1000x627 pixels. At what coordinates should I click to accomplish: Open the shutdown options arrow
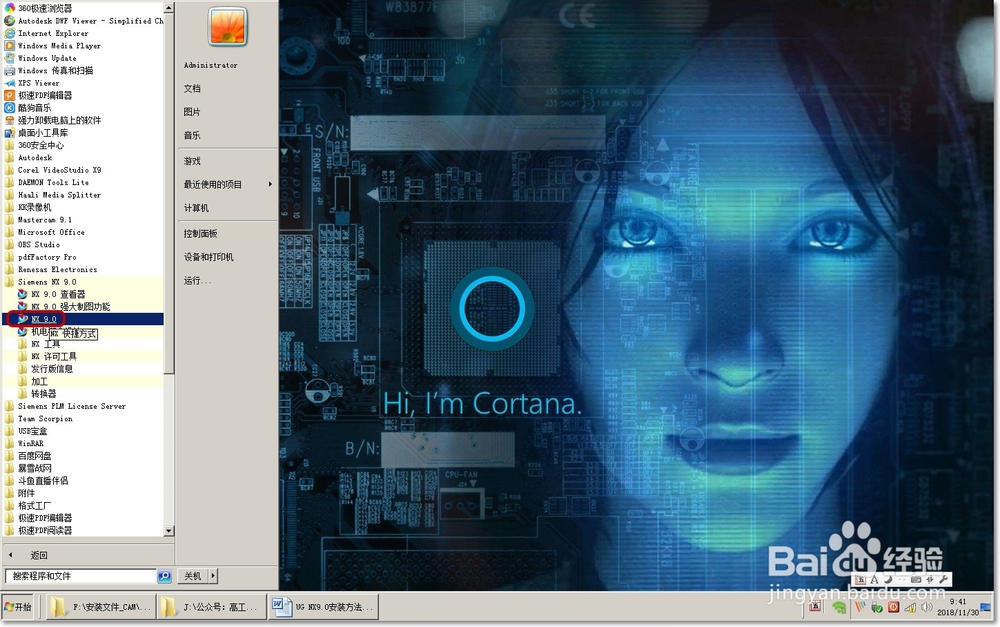213,575
